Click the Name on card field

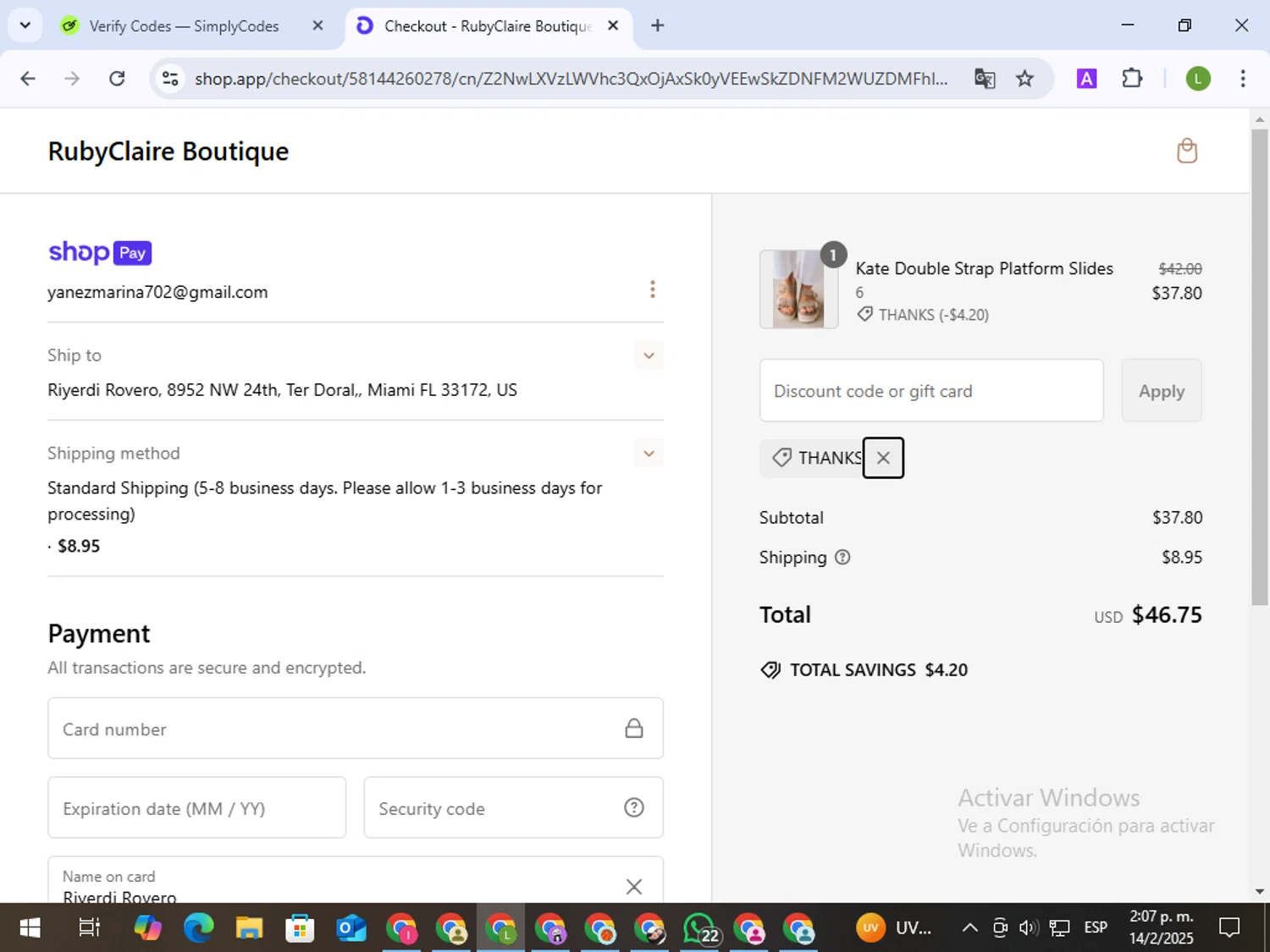coord(356,880)
